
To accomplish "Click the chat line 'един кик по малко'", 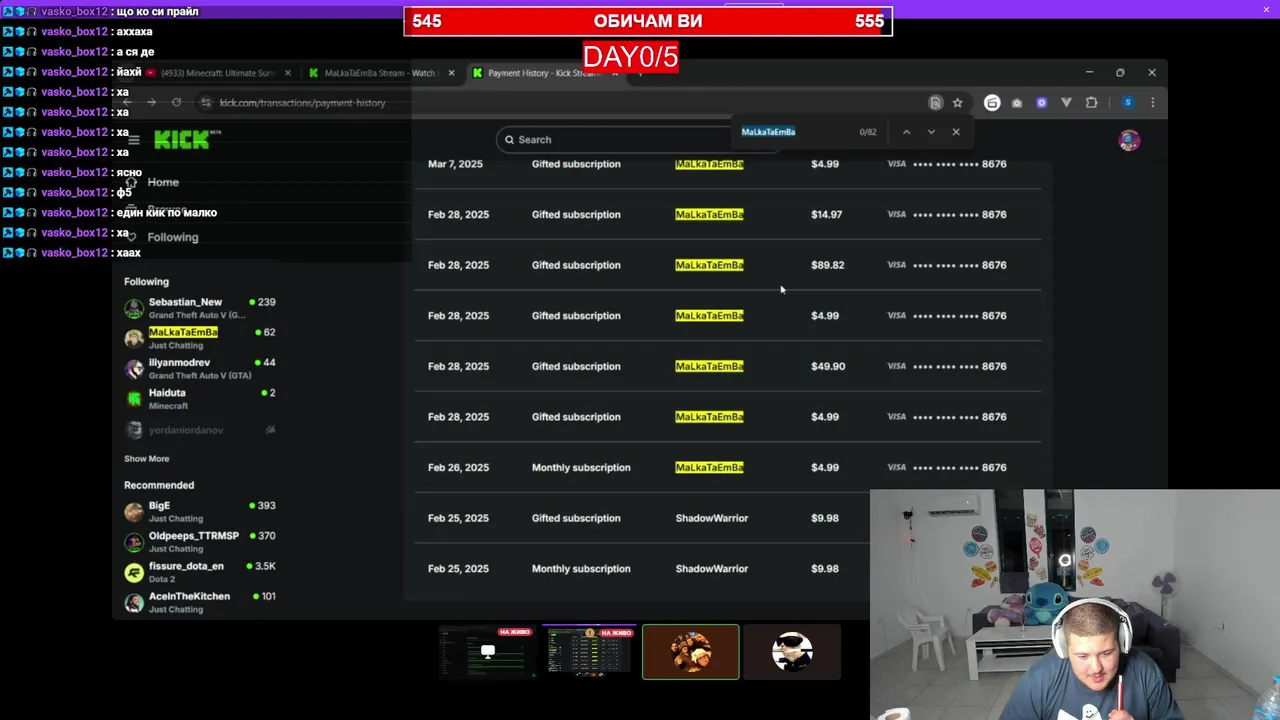I will pos(167,212).
